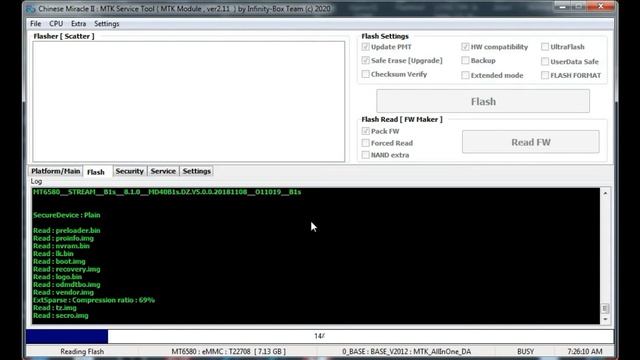Click the 'ExtSparse : Compression ratio' log line

(x=94, y=300)
